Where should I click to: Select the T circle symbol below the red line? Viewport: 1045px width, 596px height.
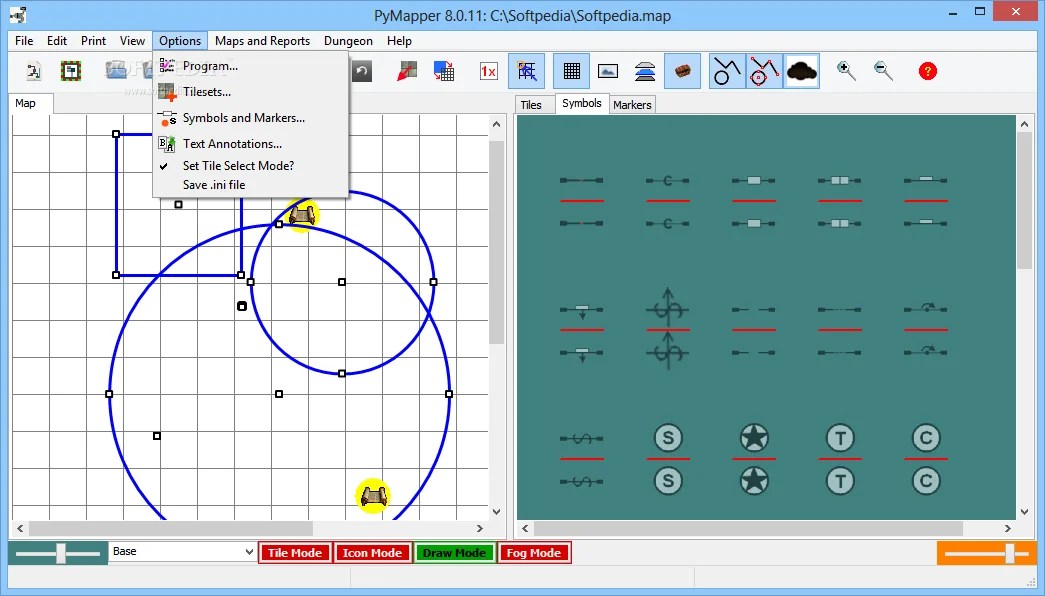(840, 481)
